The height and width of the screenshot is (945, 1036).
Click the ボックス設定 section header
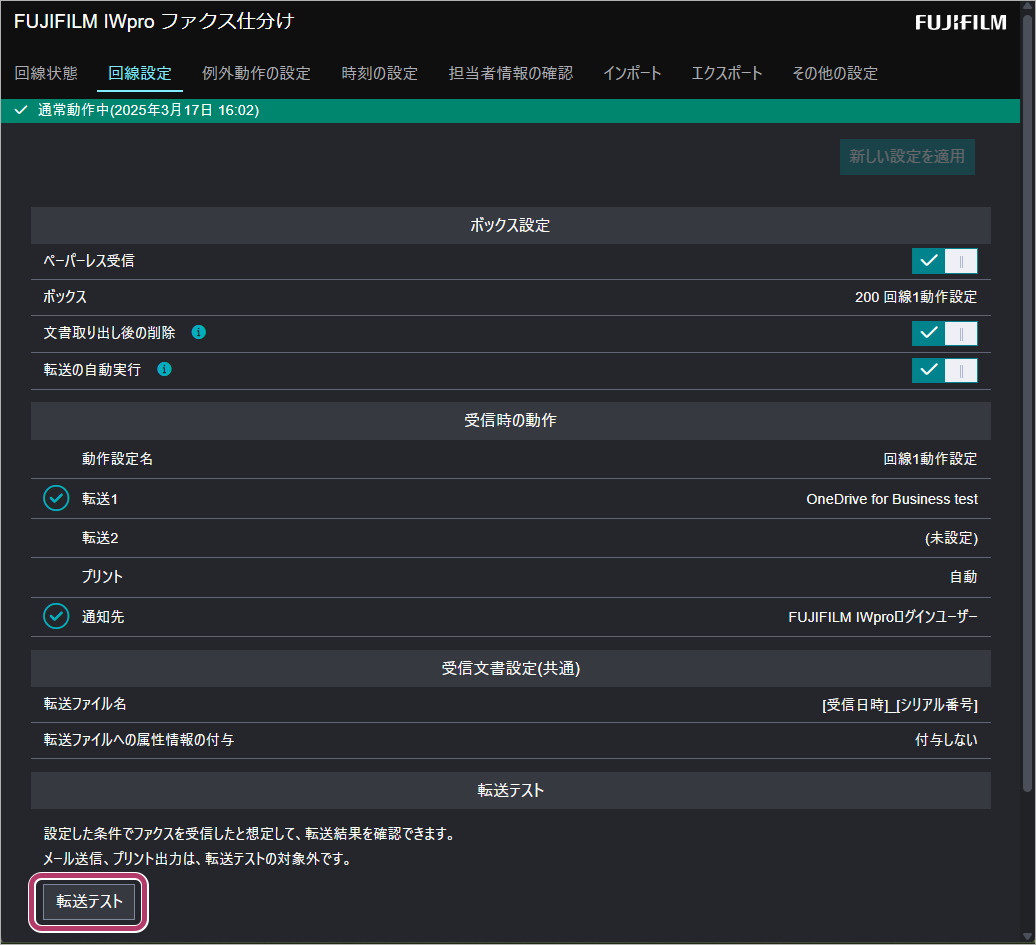pyautogui.click(x=511, y=225)
